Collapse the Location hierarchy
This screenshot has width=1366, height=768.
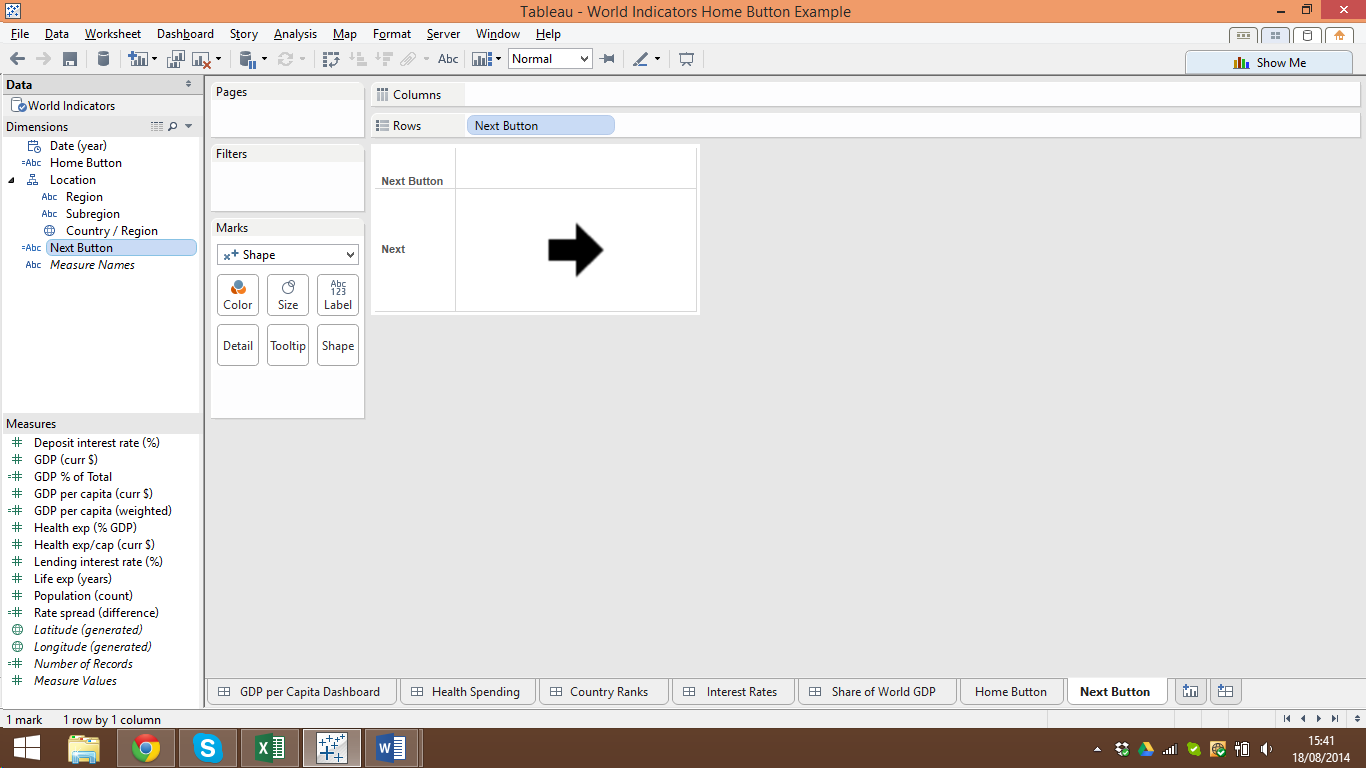pos(11,180)
